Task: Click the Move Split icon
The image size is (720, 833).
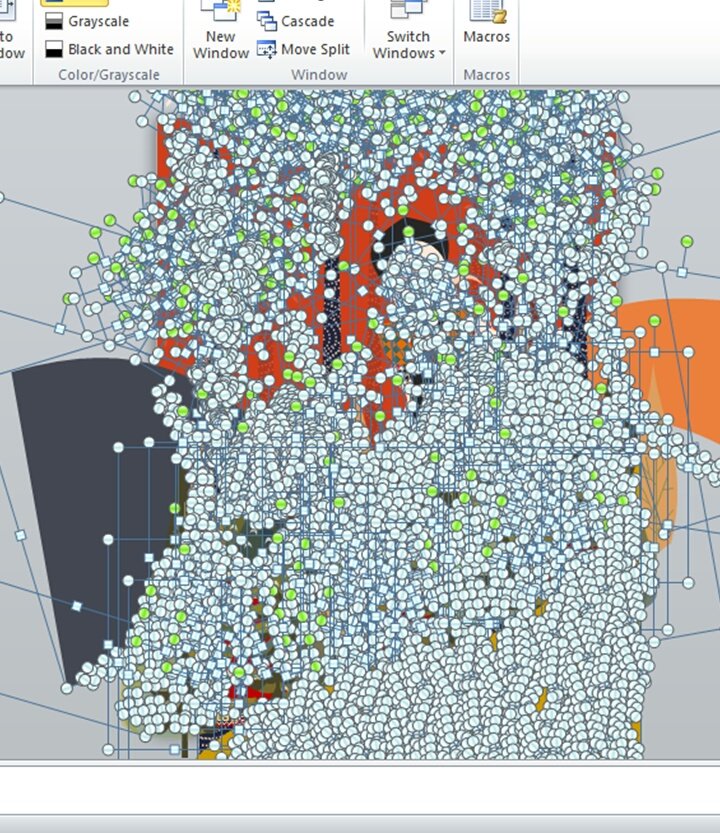Action: pos(266,49)
